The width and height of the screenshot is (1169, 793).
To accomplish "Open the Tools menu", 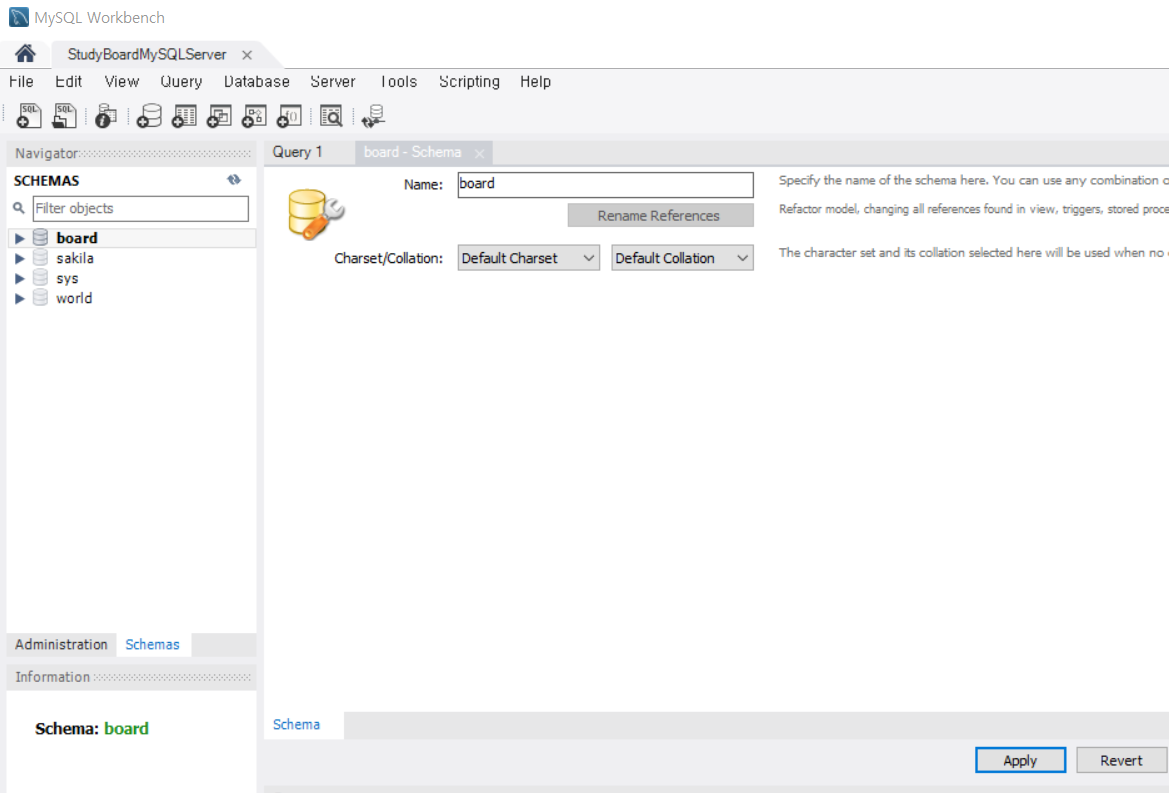I will (398, 81).
